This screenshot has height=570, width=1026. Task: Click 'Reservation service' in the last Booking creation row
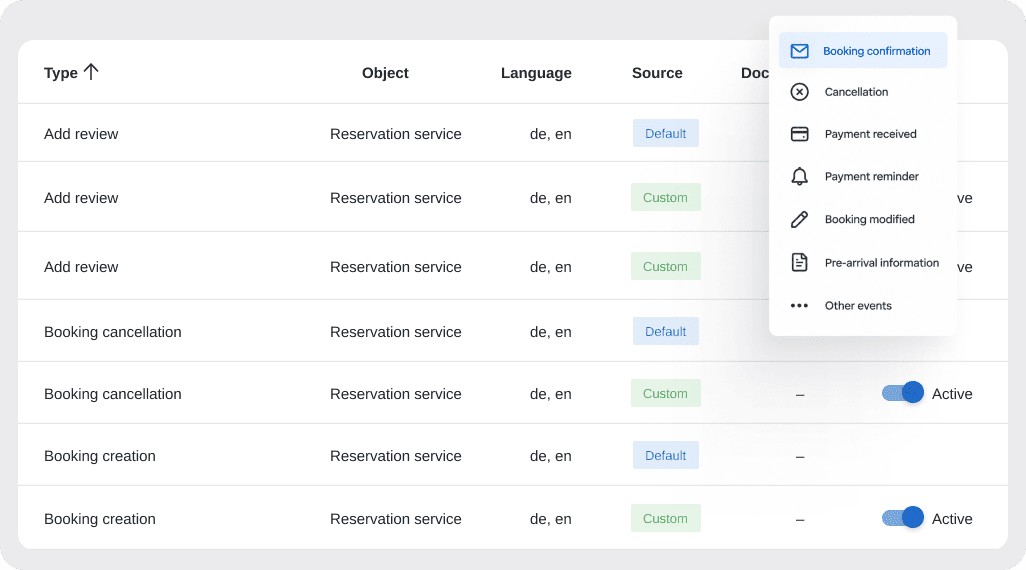[396, 519]
